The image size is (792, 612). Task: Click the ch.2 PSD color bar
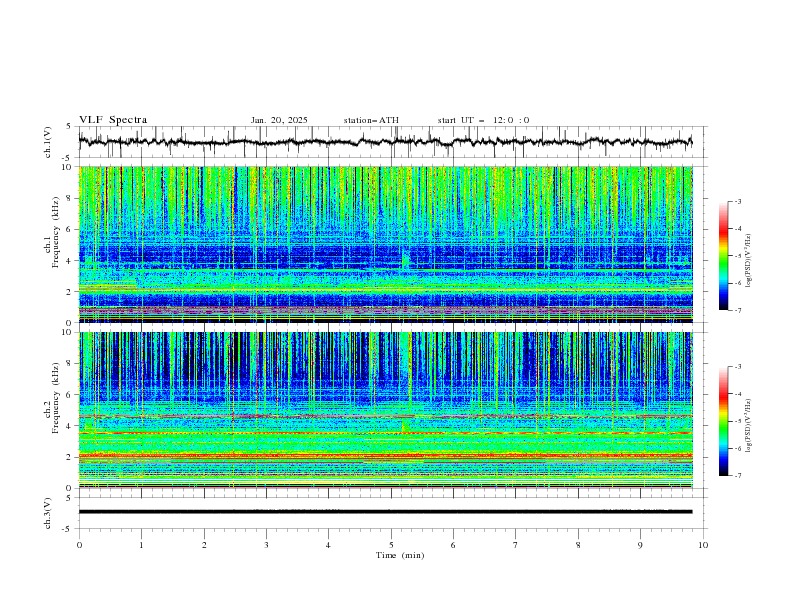tap(723, 421)
